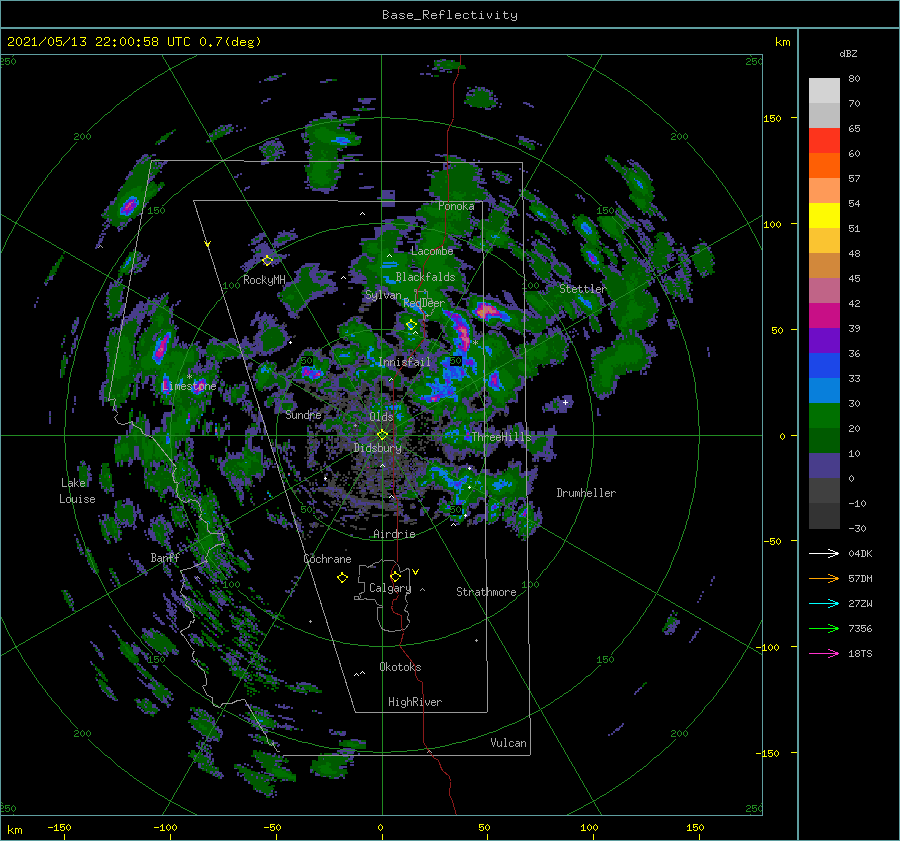Image resolution: width=900 pixels, height=841 pixels.
Task: Select the yellow diamond marker above Calgary
Action: click(x=395, y=576)
